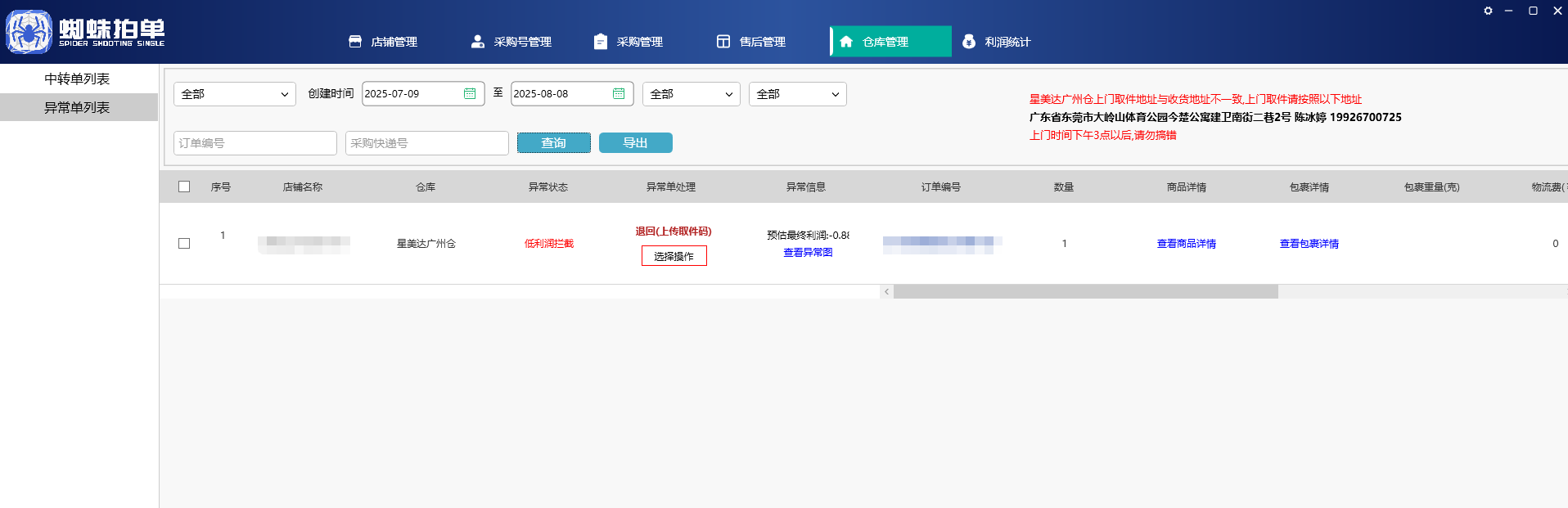
Task: Click the 数量 column header
Action: pos(1064,187)
